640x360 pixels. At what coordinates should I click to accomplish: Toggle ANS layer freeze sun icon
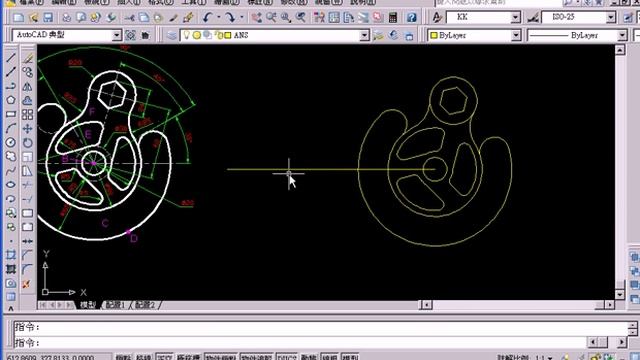pos(197,36)
